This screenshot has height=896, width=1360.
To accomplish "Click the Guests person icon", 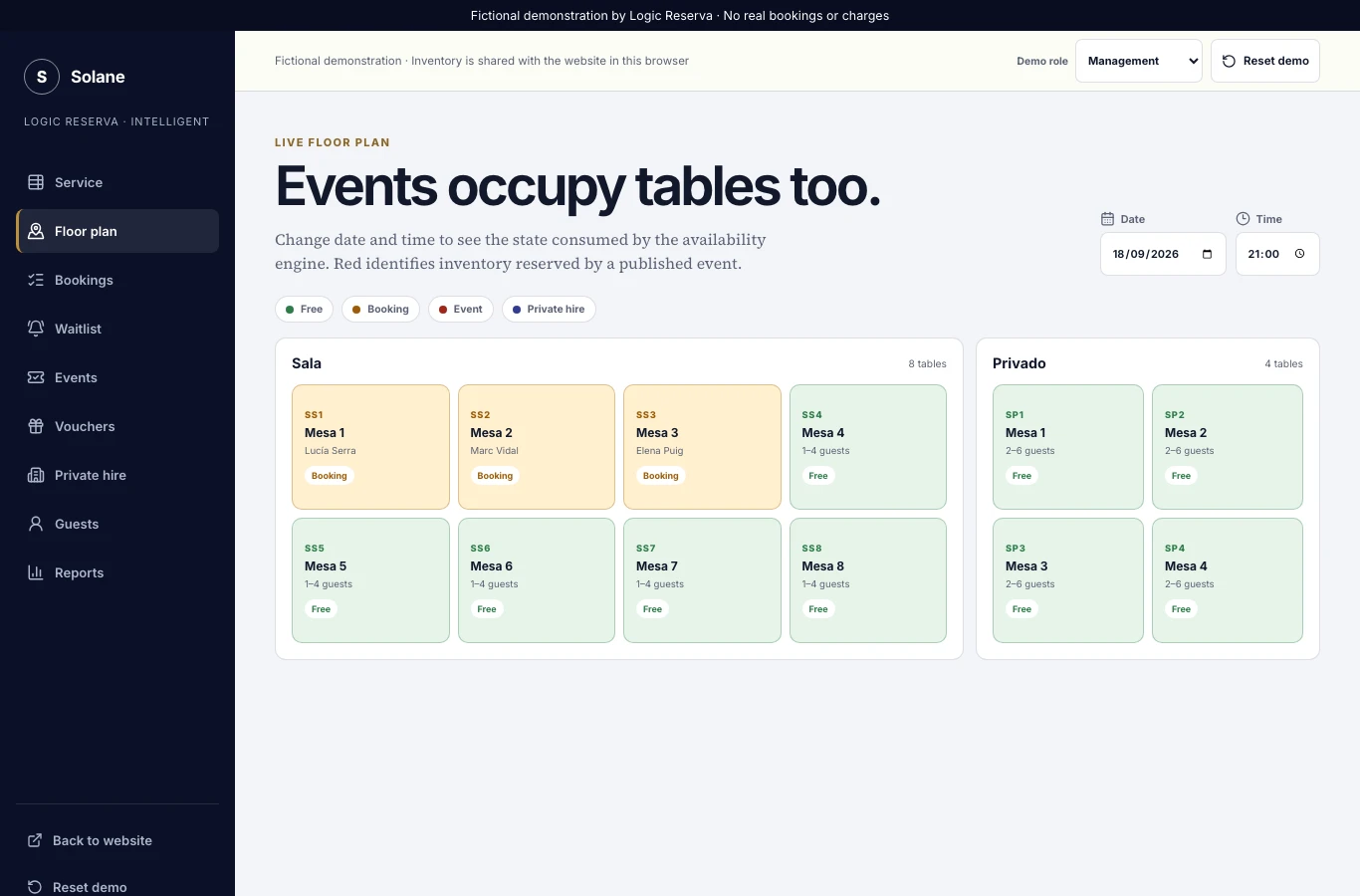I will click(36, 524).
